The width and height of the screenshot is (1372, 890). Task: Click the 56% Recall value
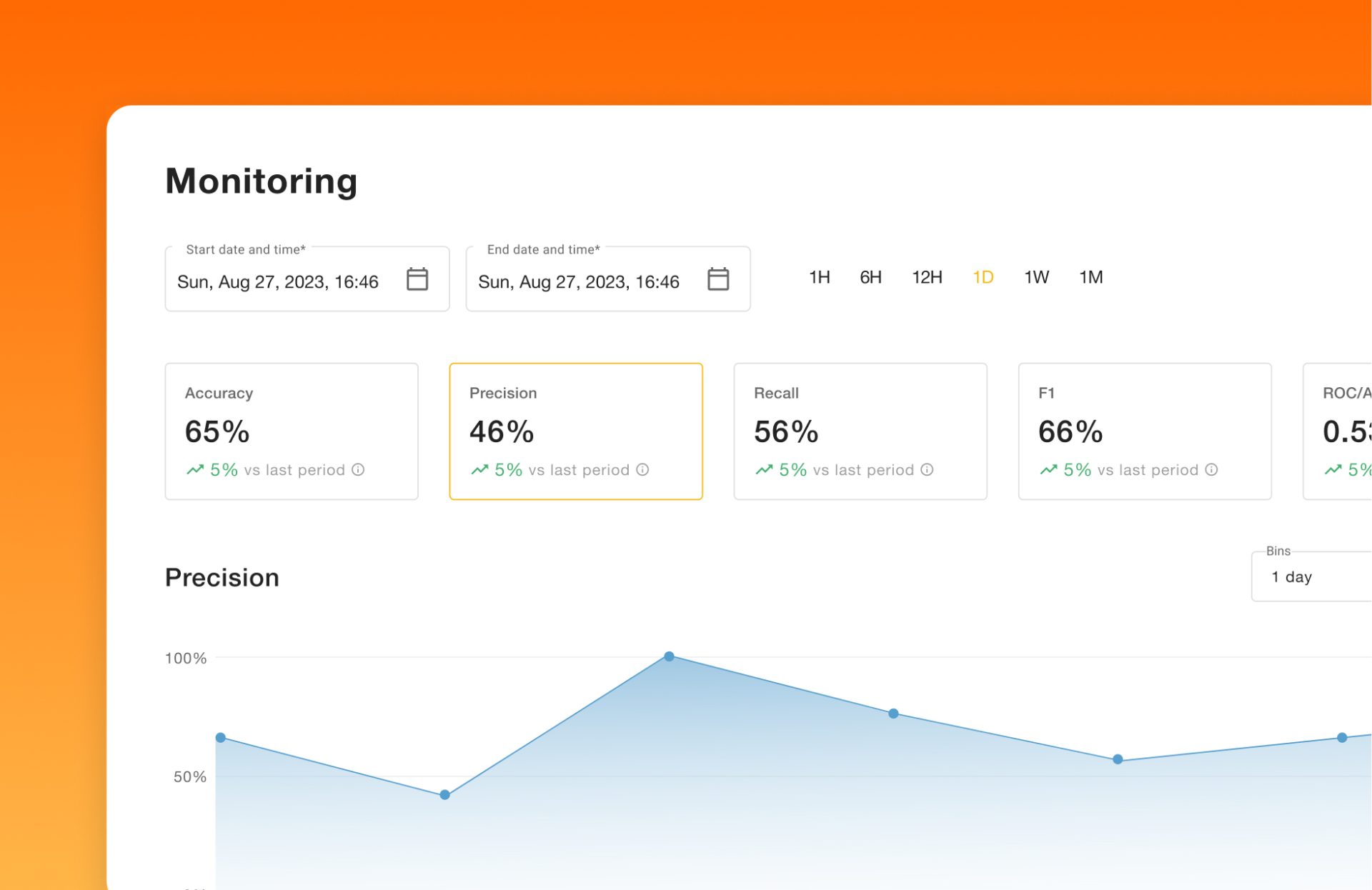786,431
